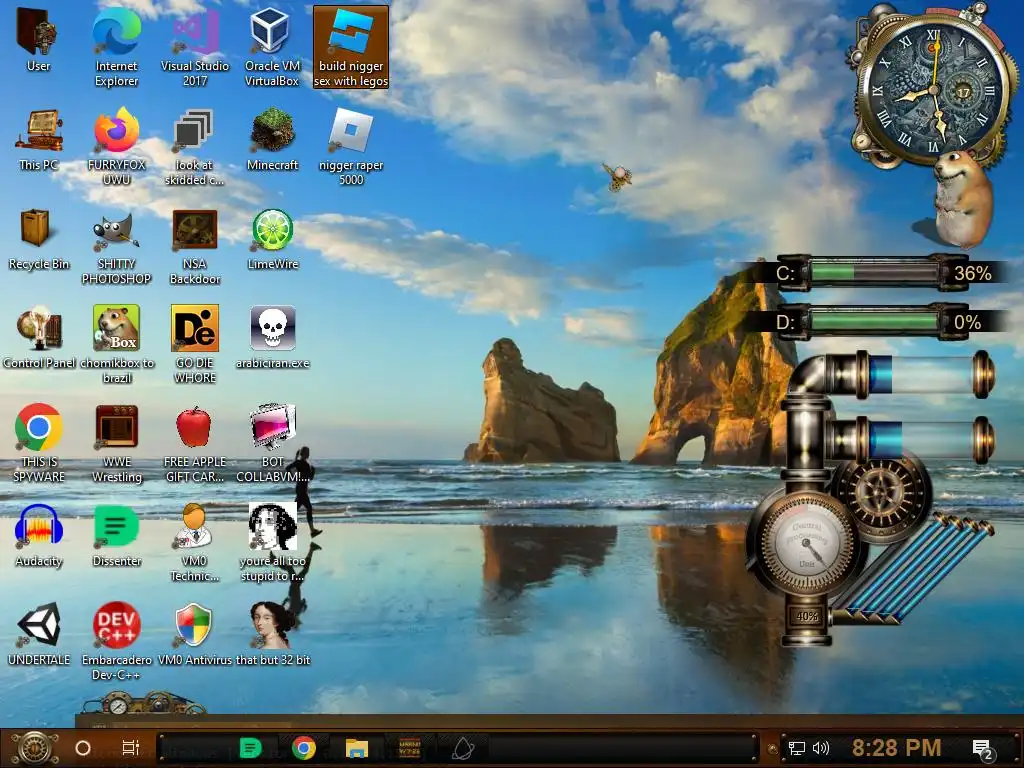Open Task View on the taskbar
Screen dimensions: 1024x768
[x=131, y=748]
